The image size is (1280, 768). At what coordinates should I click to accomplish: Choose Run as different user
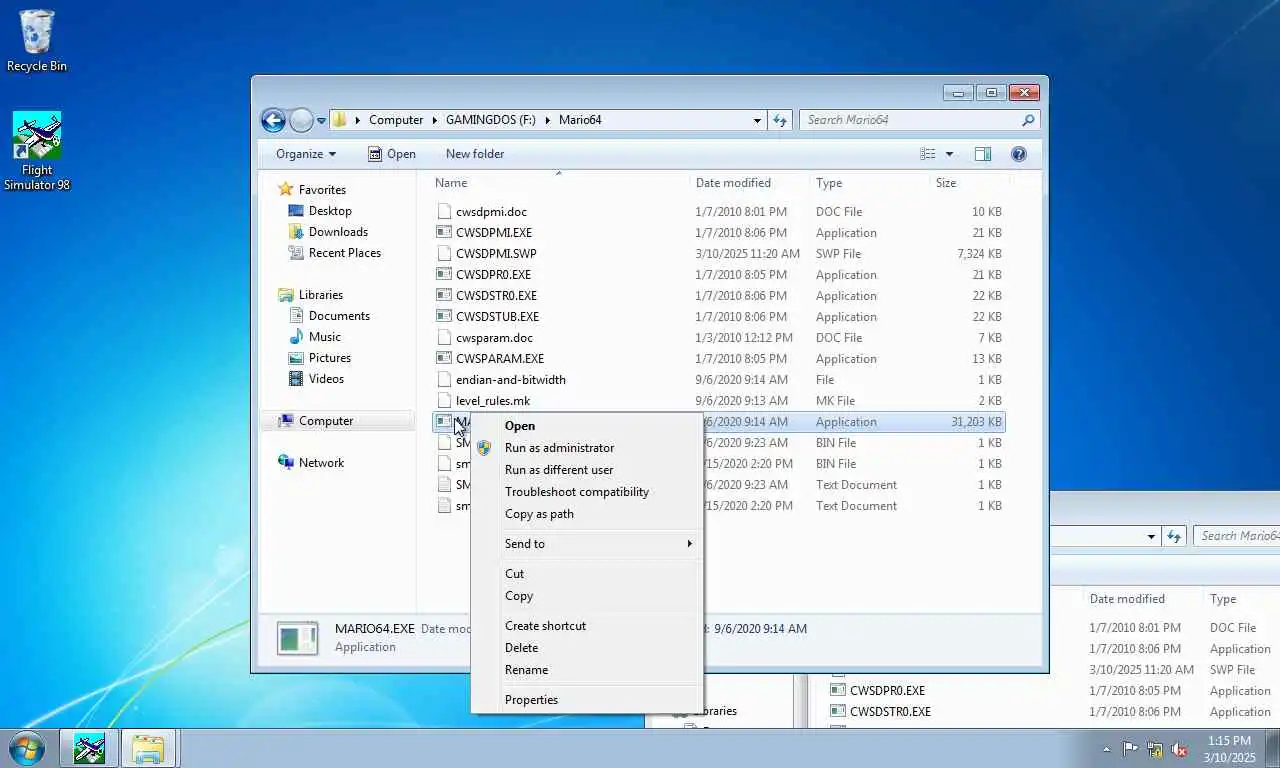tap(587, 470)
